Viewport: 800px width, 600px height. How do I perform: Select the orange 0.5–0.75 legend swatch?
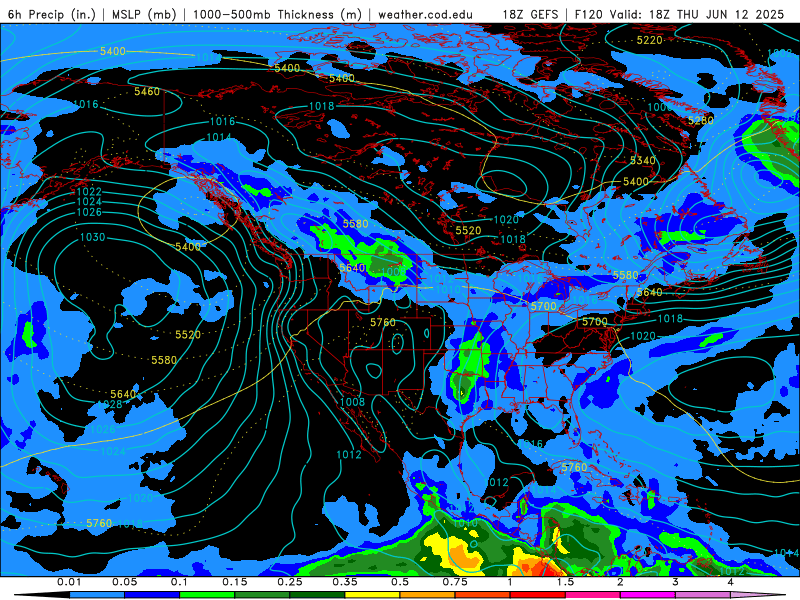coord(428,595)
